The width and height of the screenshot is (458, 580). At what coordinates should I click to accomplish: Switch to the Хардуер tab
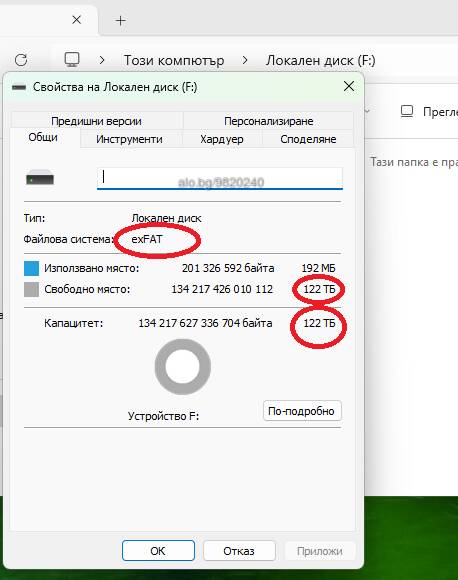click(222, 139)
